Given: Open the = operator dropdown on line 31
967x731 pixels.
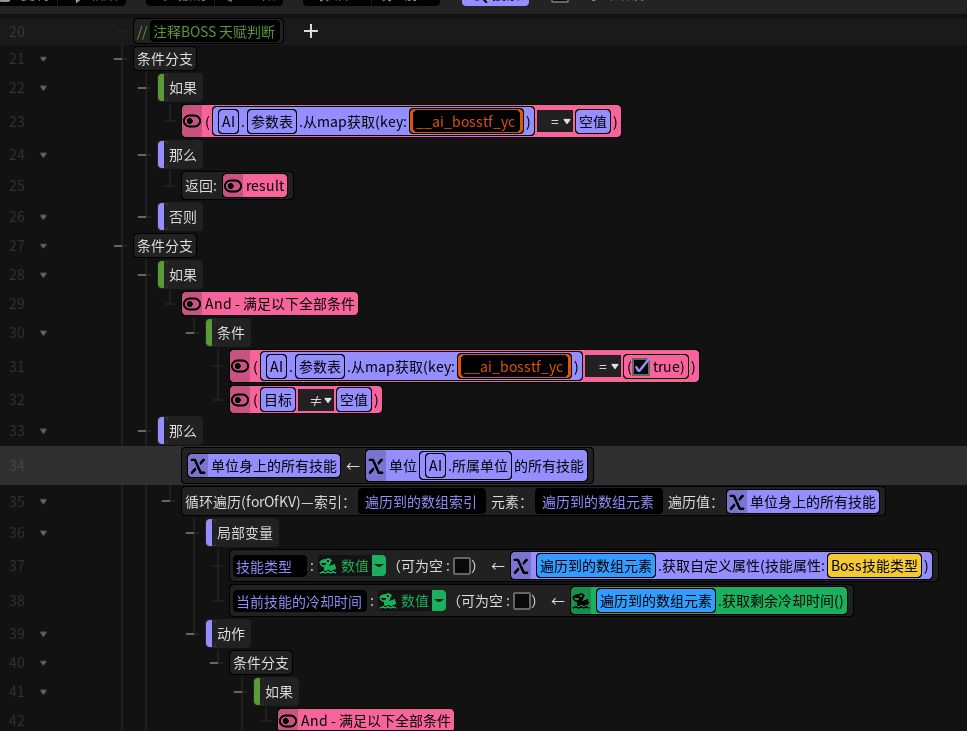Looking at the screenshot, I should pyautogui.click(x=603, y=367).
